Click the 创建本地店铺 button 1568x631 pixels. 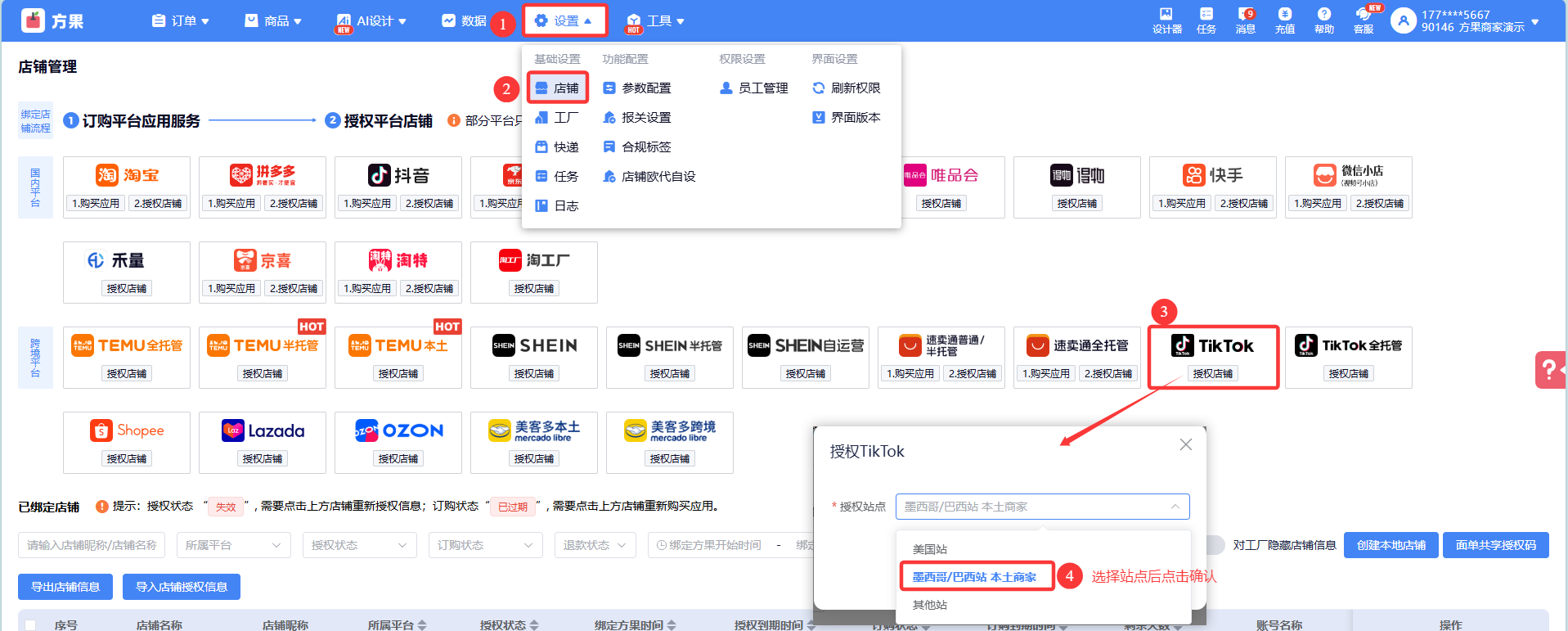pos(1391,545)
